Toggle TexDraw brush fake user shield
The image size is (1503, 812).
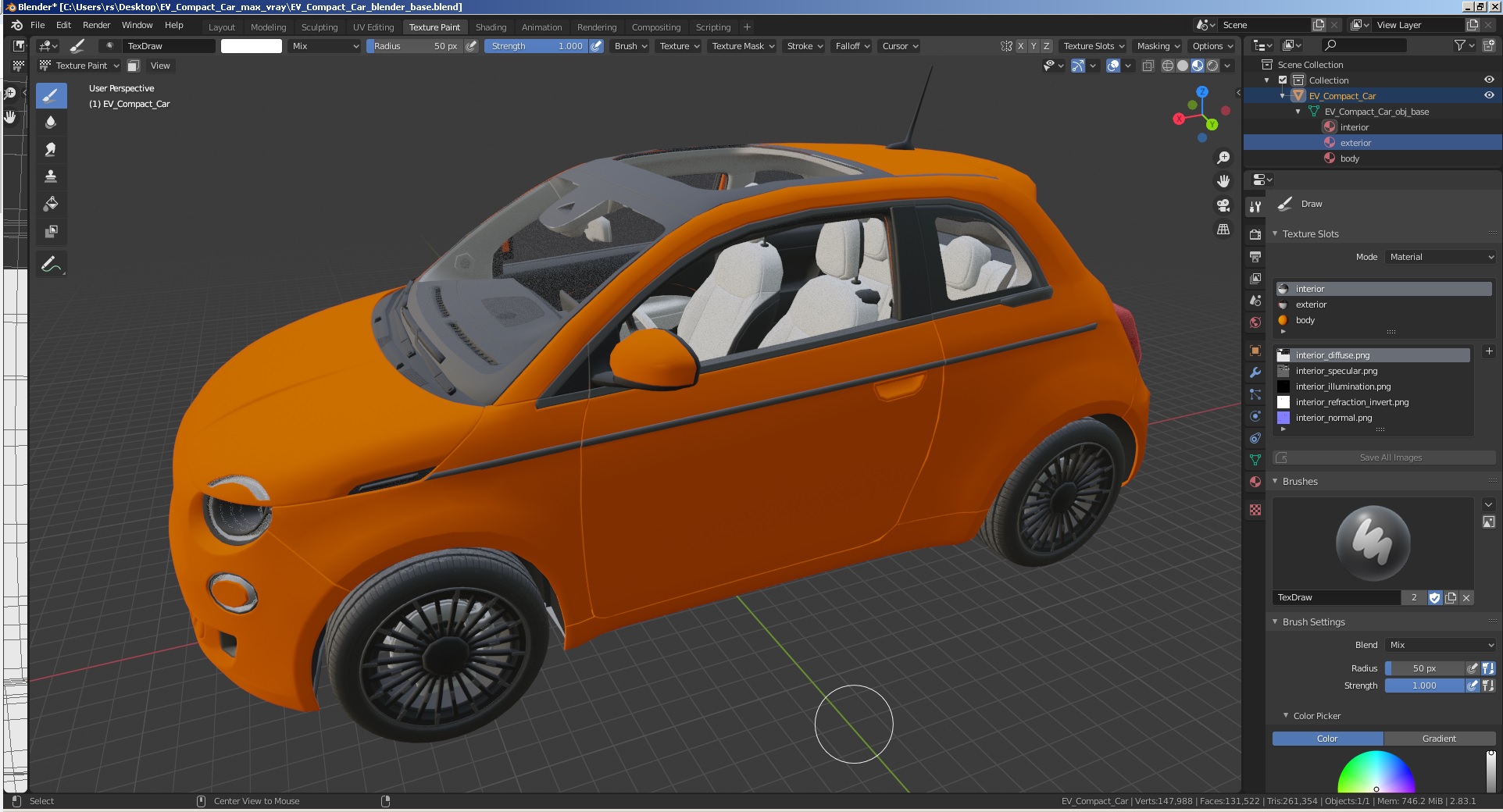point(1435,597)
